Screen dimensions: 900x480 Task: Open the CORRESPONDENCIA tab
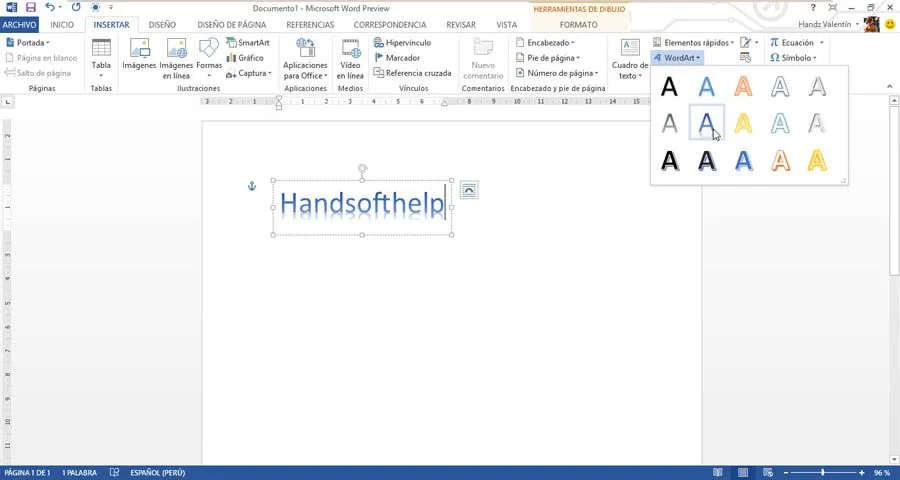[390, 25]
